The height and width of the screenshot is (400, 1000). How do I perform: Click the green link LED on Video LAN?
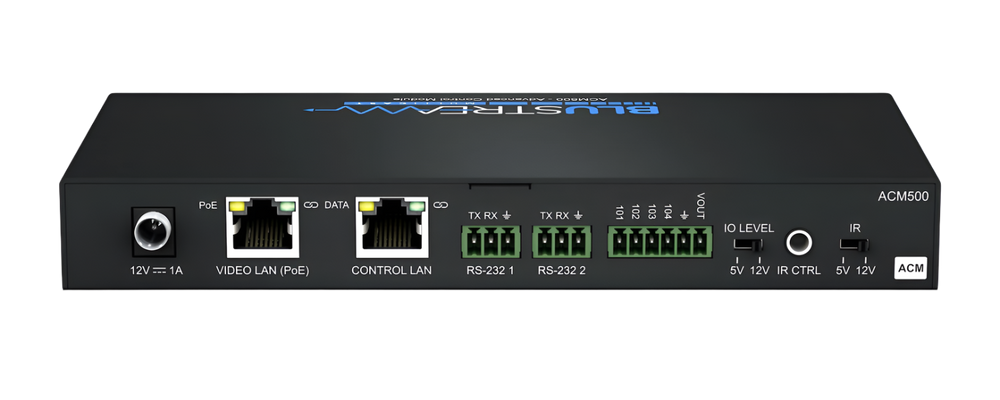tap(290, 207)
